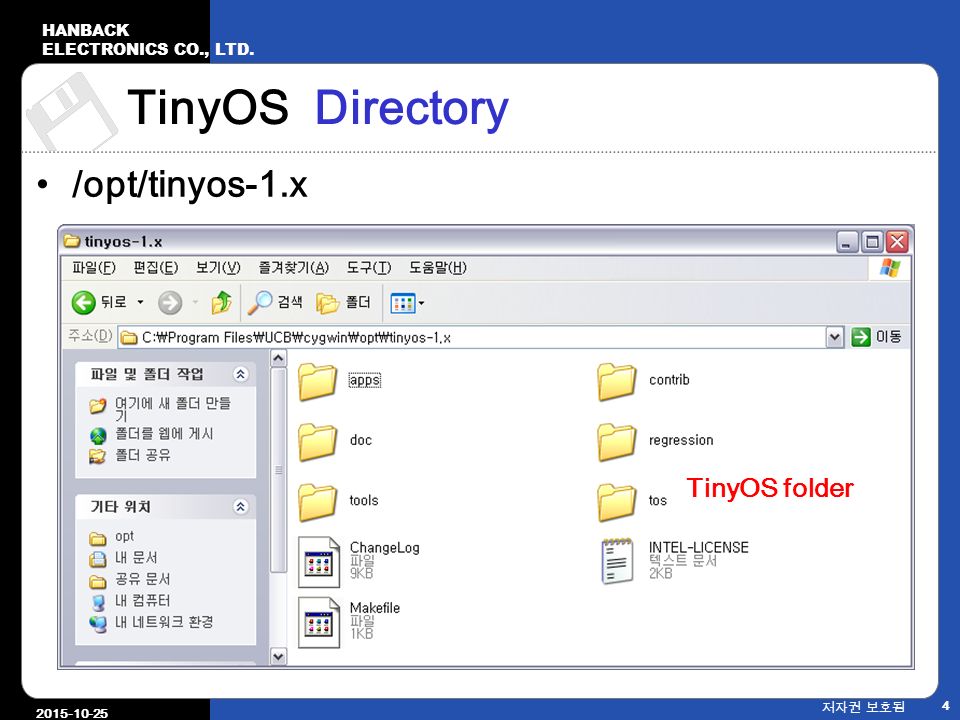This screenshot has width=960, height=720.
Task: Click 여기에 새 폴더 만들기 link
Action: coord(173,408)
